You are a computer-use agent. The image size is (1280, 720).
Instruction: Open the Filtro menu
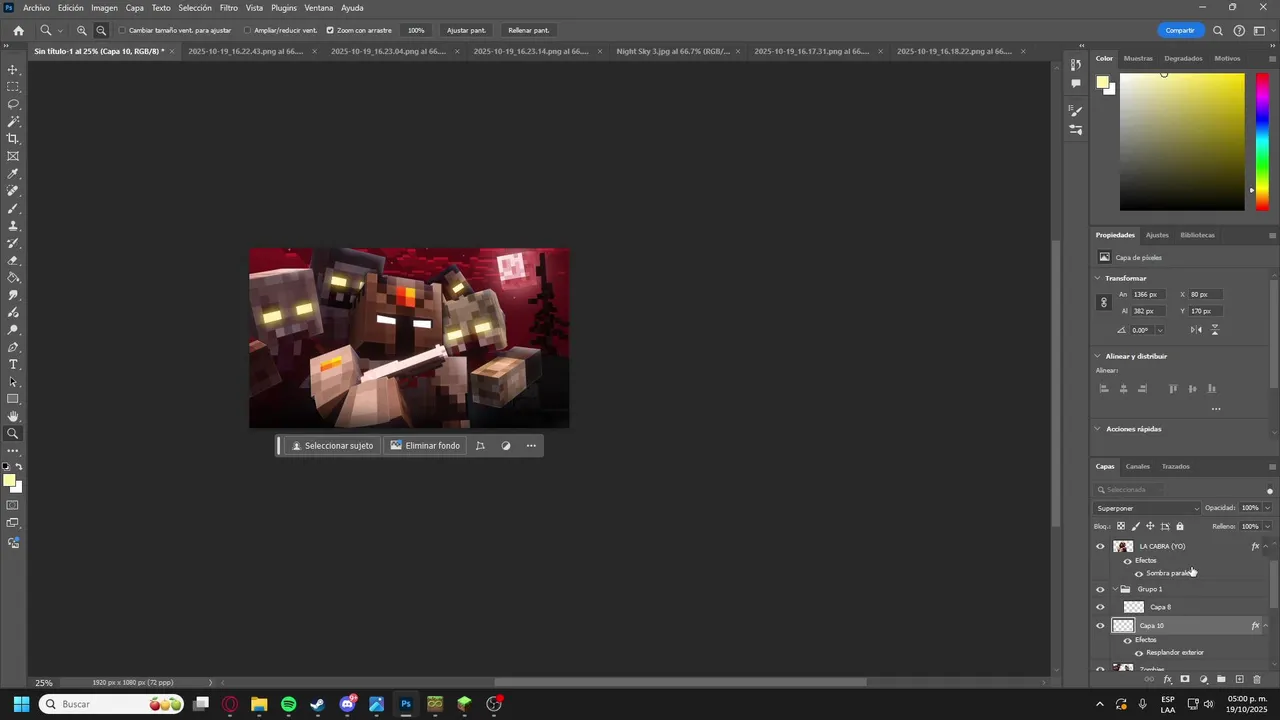pyautogui.click(x=229, y=8)
